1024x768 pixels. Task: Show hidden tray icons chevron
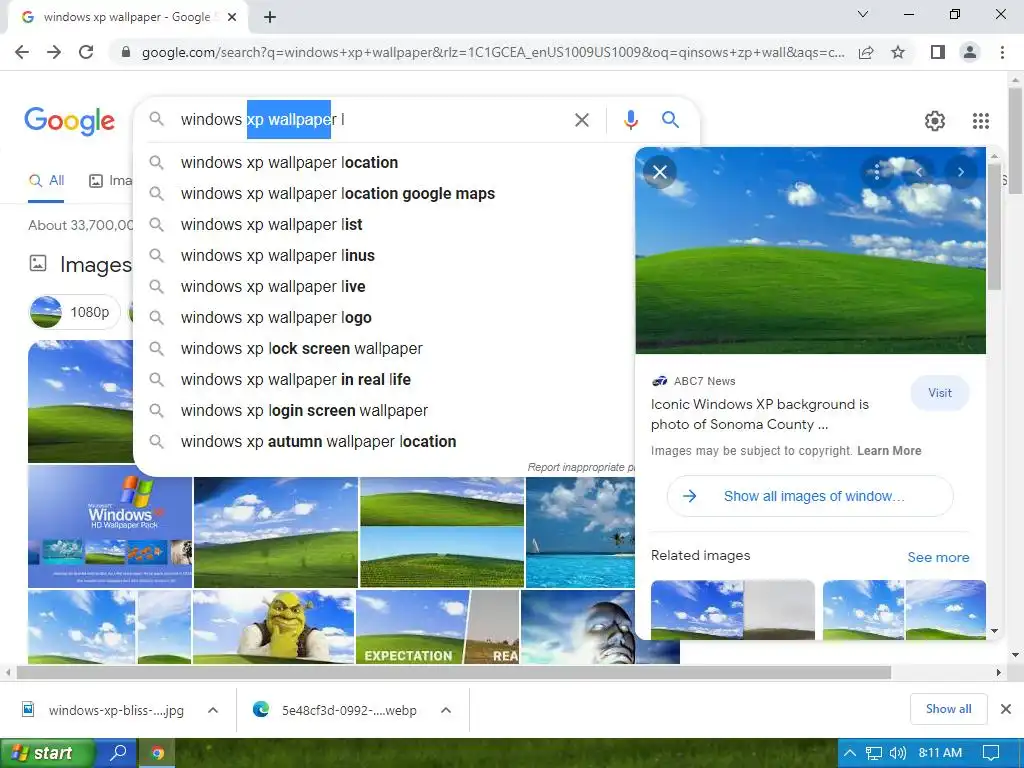click(850, 753)
